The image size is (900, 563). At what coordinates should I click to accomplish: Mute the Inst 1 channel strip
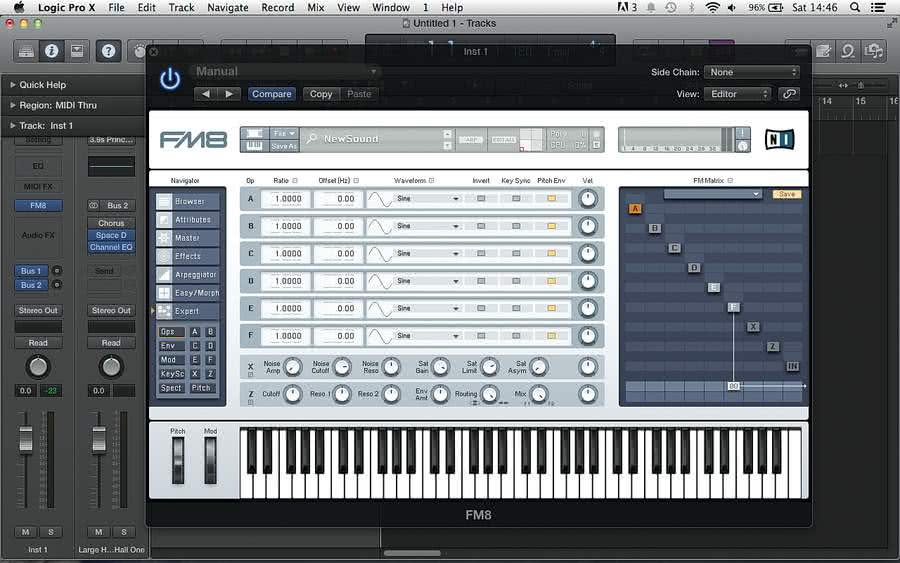(25, 532)
